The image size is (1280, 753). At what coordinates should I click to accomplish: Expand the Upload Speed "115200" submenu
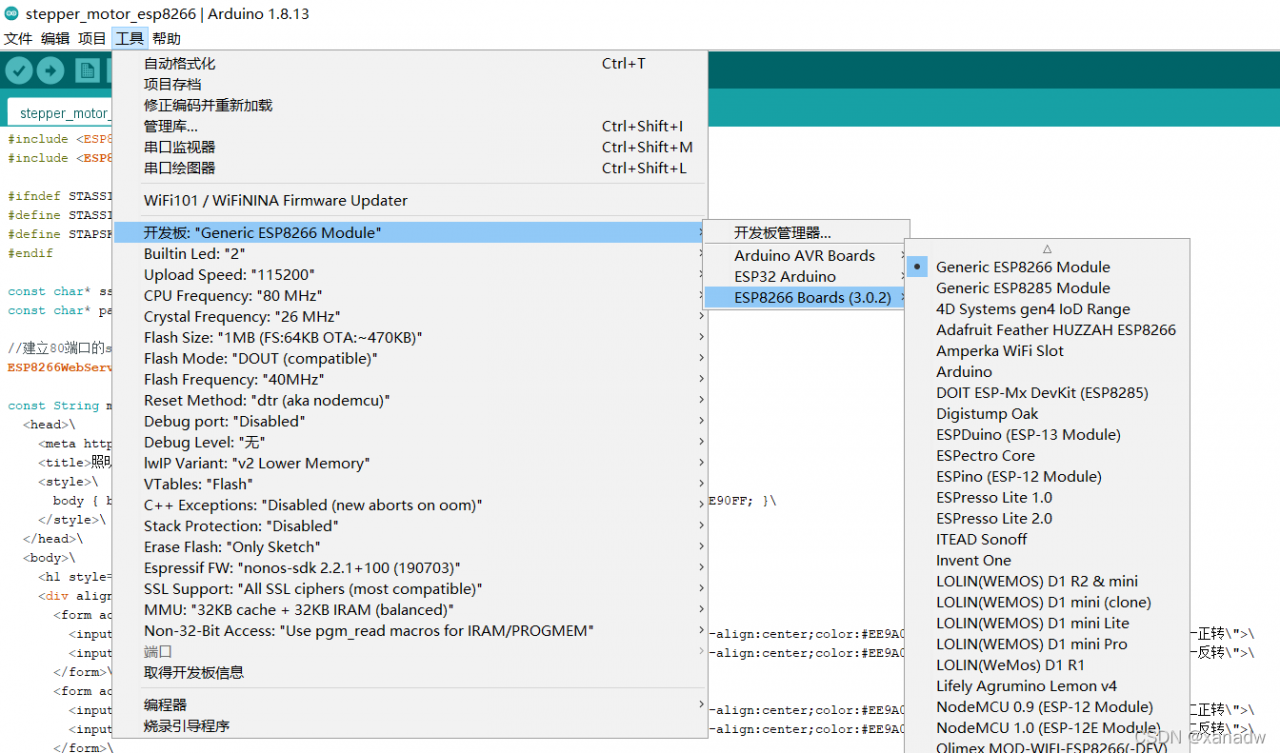click(409, 275)
